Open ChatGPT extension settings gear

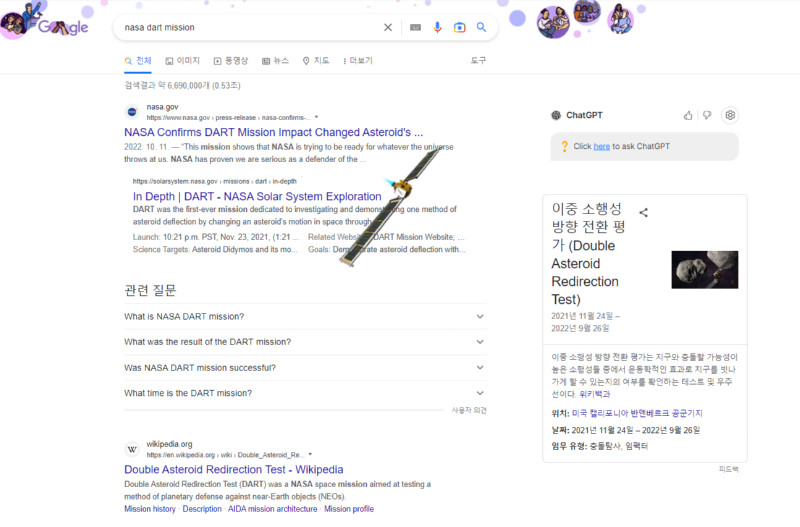tap(730, 115)
